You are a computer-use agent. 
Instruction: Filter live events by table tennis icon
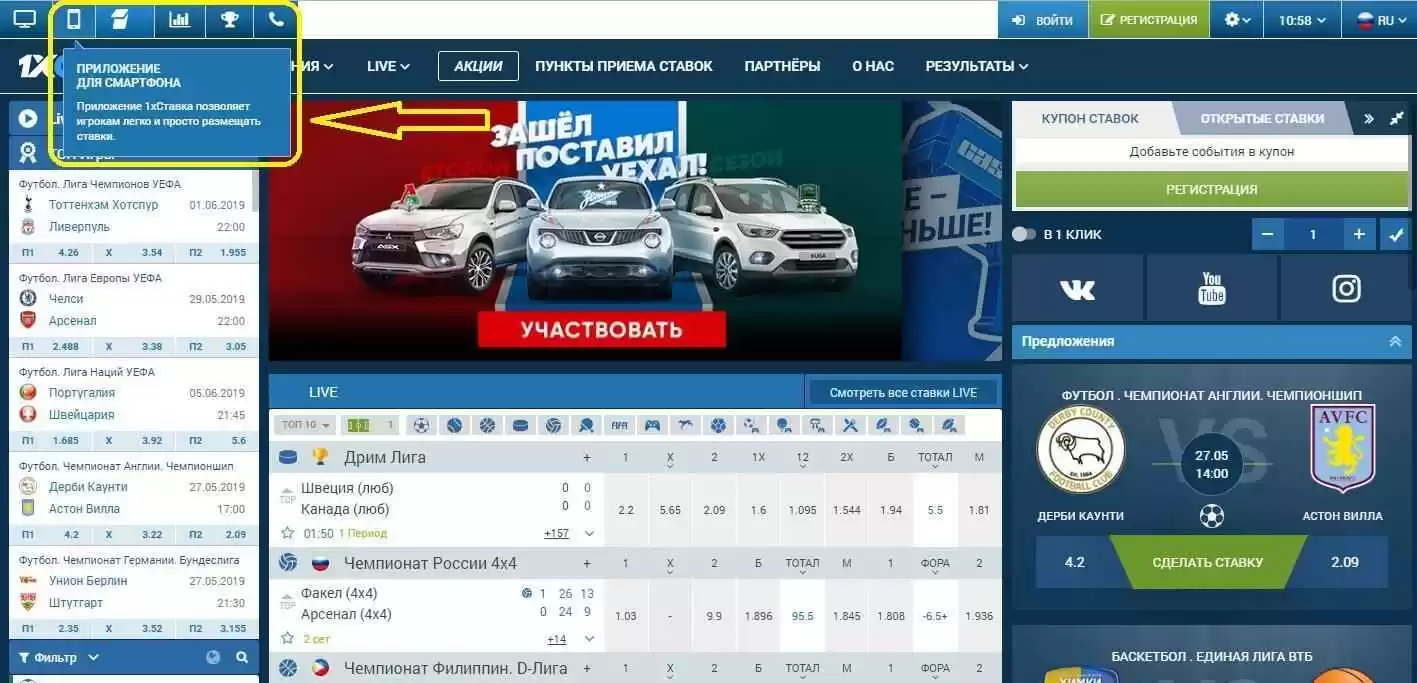586,425
